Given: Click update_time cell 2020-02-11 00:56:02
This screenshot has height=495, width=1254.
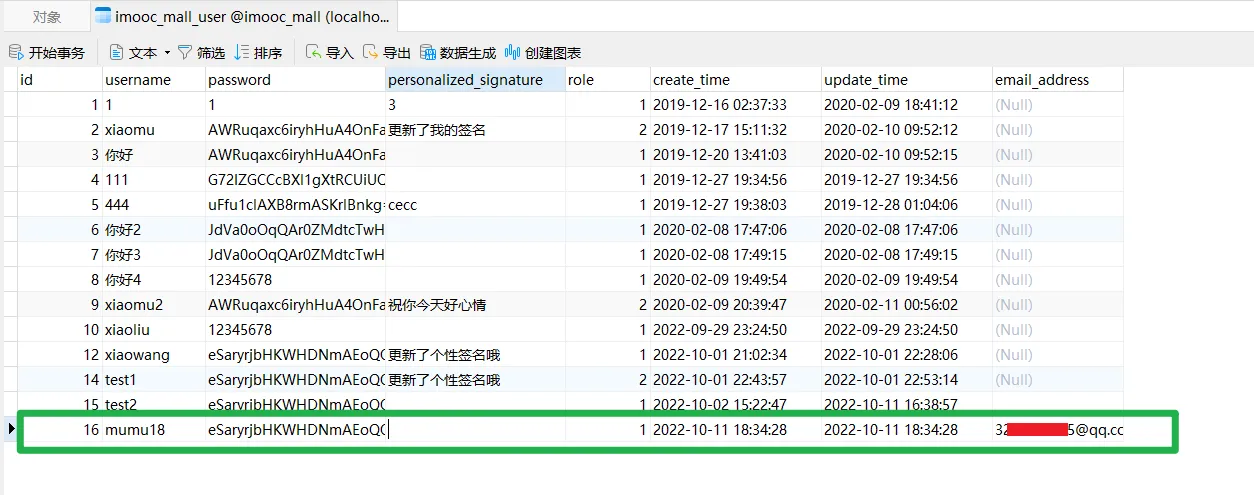Looking at the screenshot, I should tap(906, 305).
